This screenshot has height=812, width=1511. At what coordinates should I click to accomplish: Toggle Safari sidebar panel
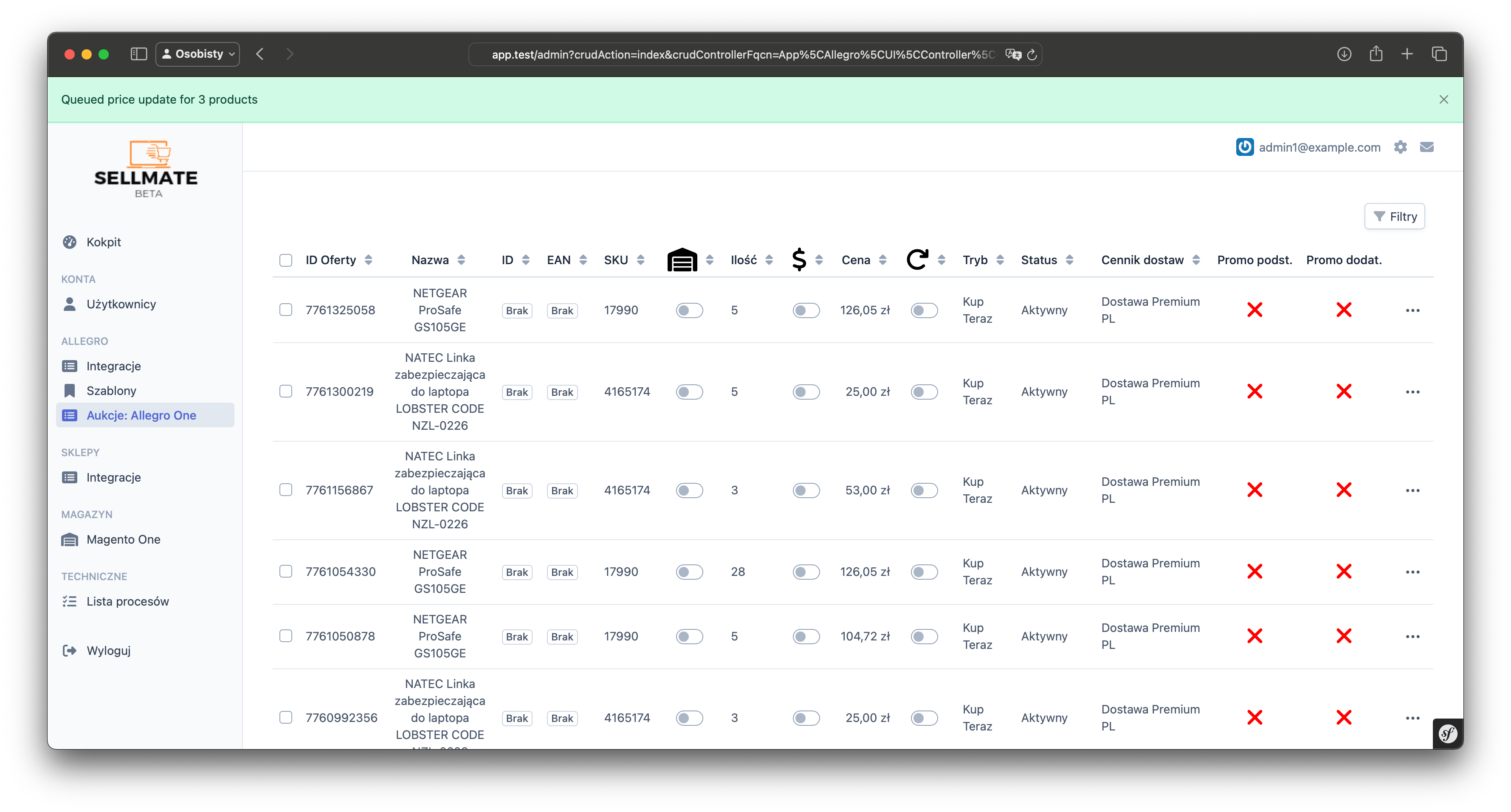point(138,54)
